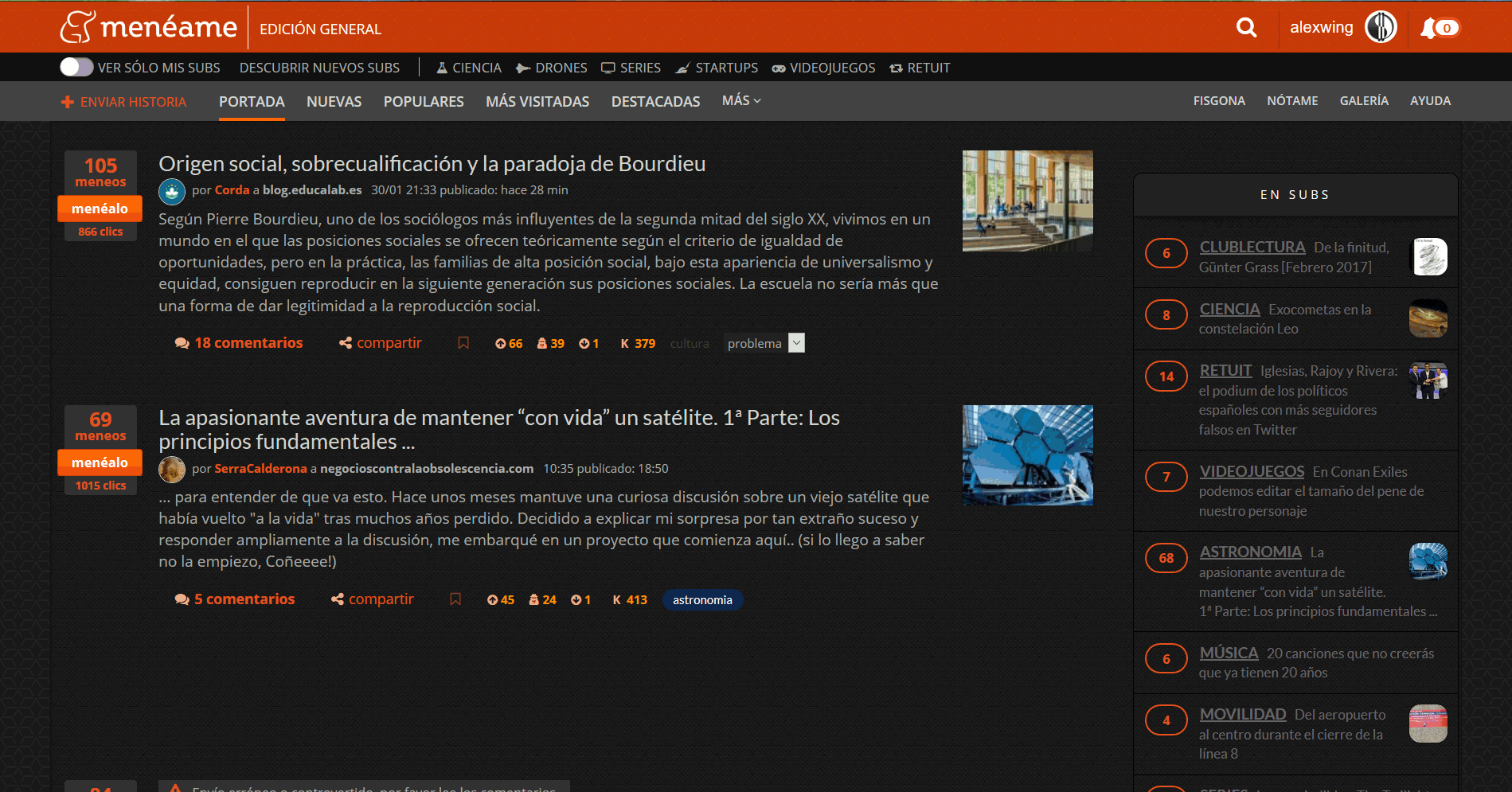Click SerraCalderona's author avatar
1512x792 pixels.
[172, 470]
